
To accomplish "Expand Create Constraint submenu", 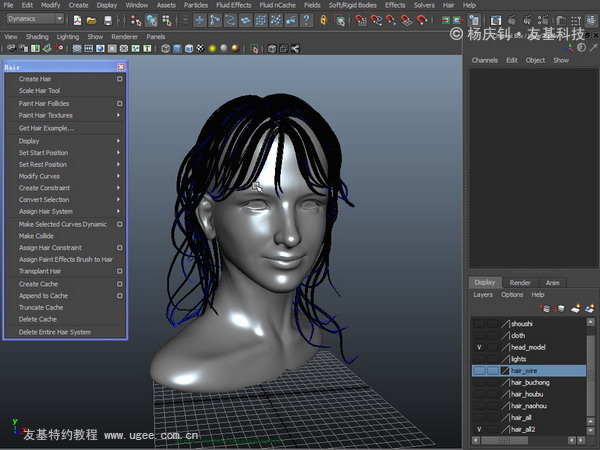I will [118, 188].
